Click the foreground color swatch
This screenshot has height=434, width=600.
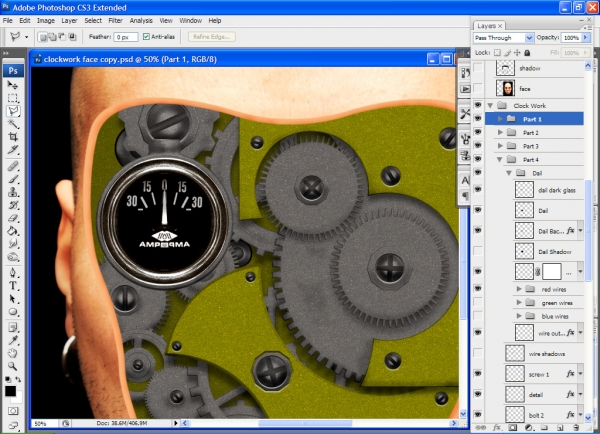point(10,391)
